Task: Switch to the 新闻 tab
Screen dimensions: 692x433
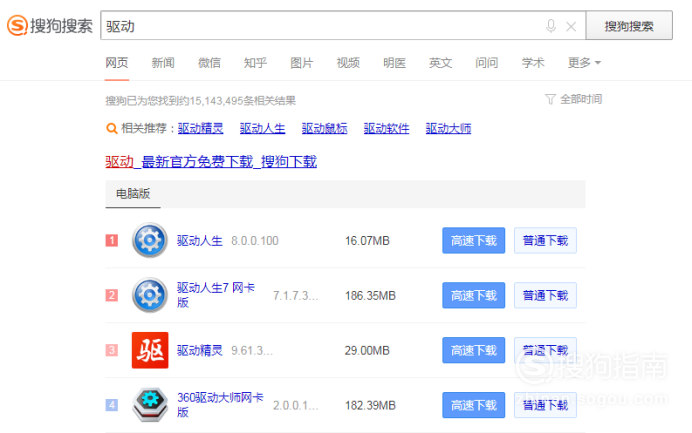Action: pos(163,63)
